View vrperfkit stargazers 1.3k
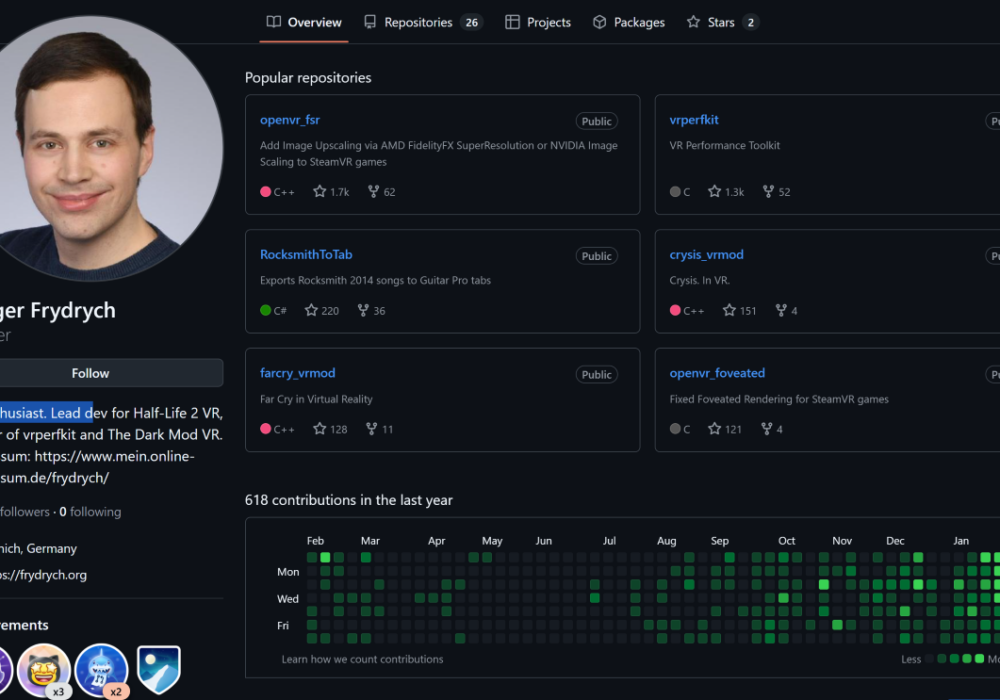Screen dimensions: 1000x700 click(x=726, y=192)
